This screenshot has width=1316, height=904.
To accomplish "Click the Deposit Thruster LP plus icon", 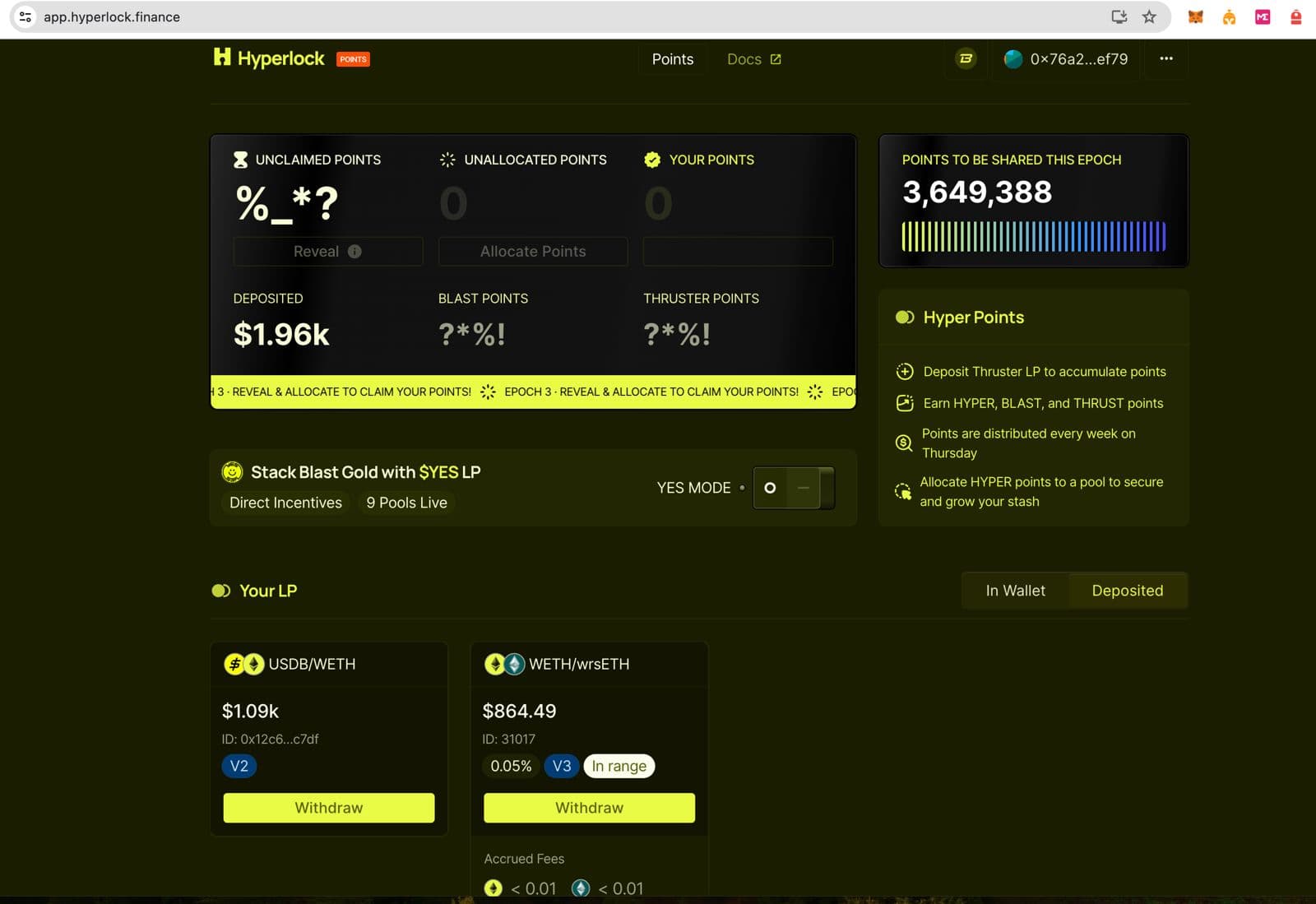I will point(905,372).
